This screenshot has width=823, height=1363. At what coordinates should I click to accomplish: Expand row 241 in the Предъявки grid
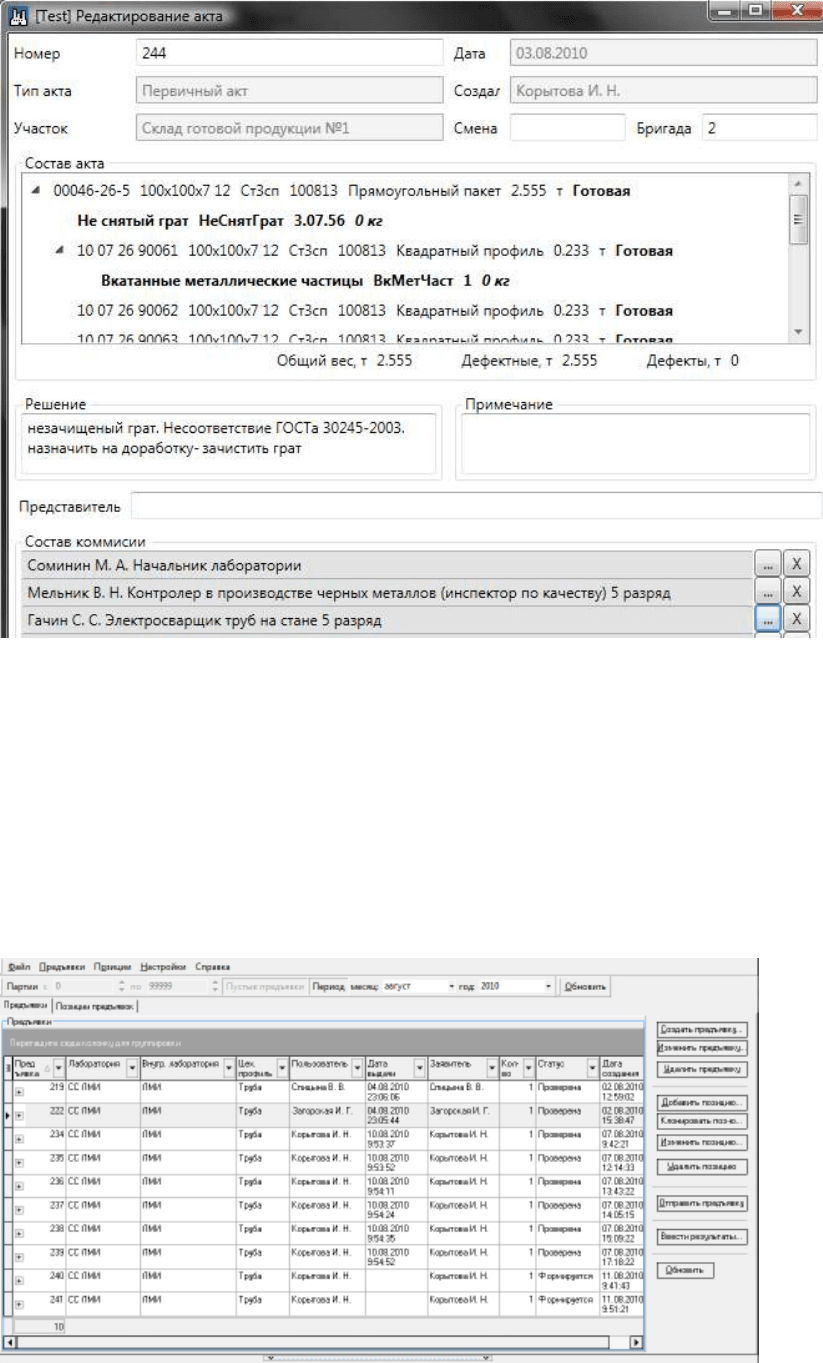pyautogui.click(x=19, y=1303)
